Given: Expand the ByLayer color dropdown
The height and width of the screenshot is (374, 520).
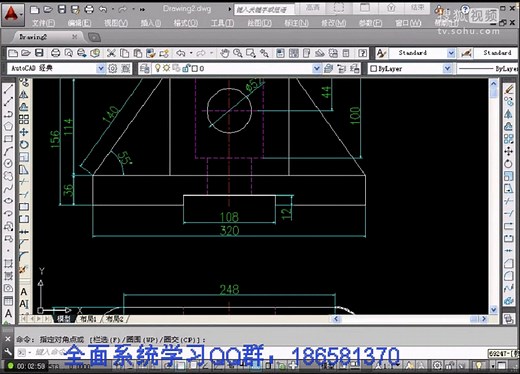Looking at the screenshot, I should [447, 69].
